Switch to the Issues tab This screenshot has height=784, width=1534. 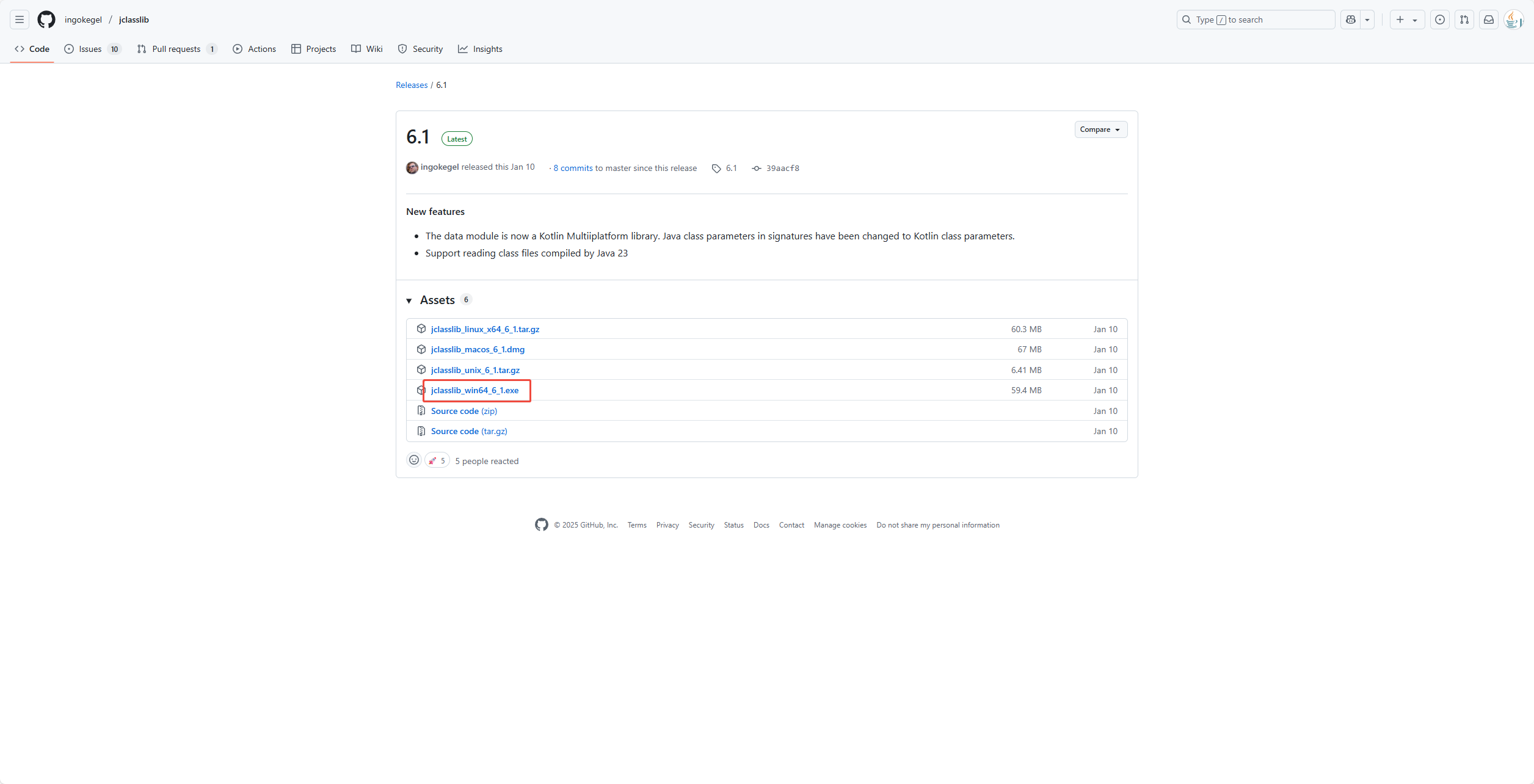click(93, 49)
